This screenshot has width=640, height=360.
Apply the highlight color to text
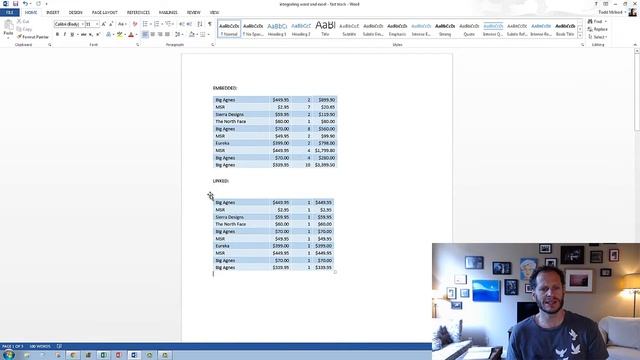tap(119, 35)
